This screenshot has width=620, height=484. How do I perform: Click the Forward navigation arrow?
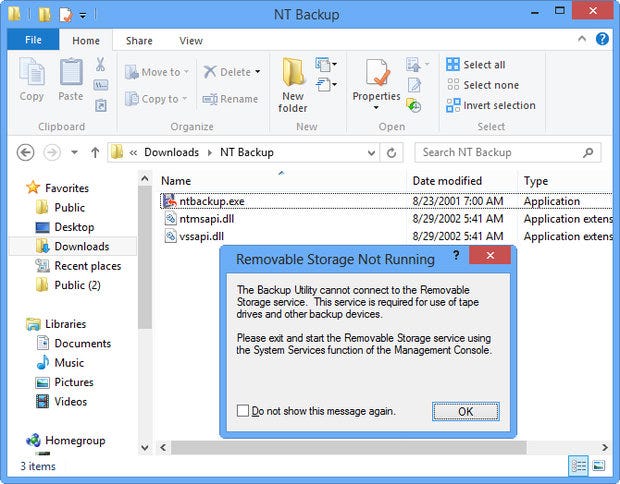click(52, 152)
